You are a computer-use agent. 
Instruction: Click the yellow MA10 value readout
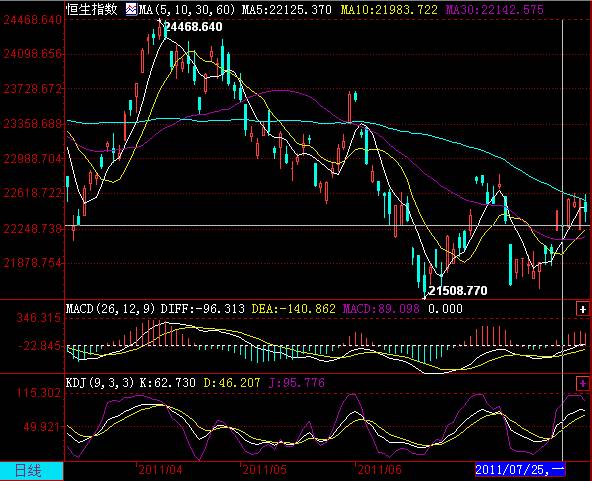[389, 9]
